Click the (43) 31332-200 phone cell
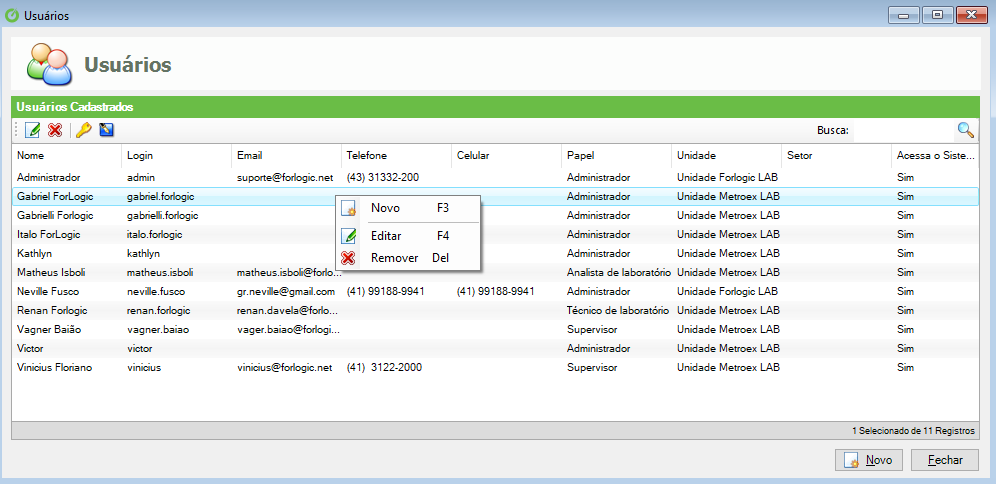Image resolution: width=996 pixels, height=484 pixels. tap(383, 177)
